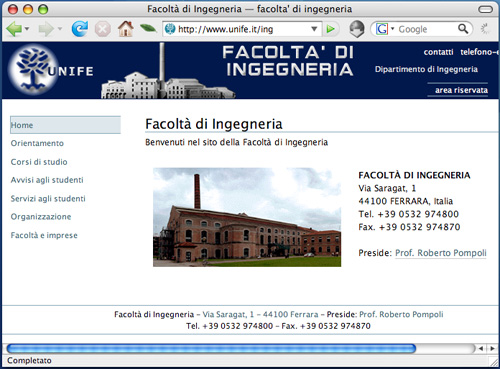The height and width of the screenshot is (369, 500).
Task: Click the green Back arrow button
Action: 14,29
